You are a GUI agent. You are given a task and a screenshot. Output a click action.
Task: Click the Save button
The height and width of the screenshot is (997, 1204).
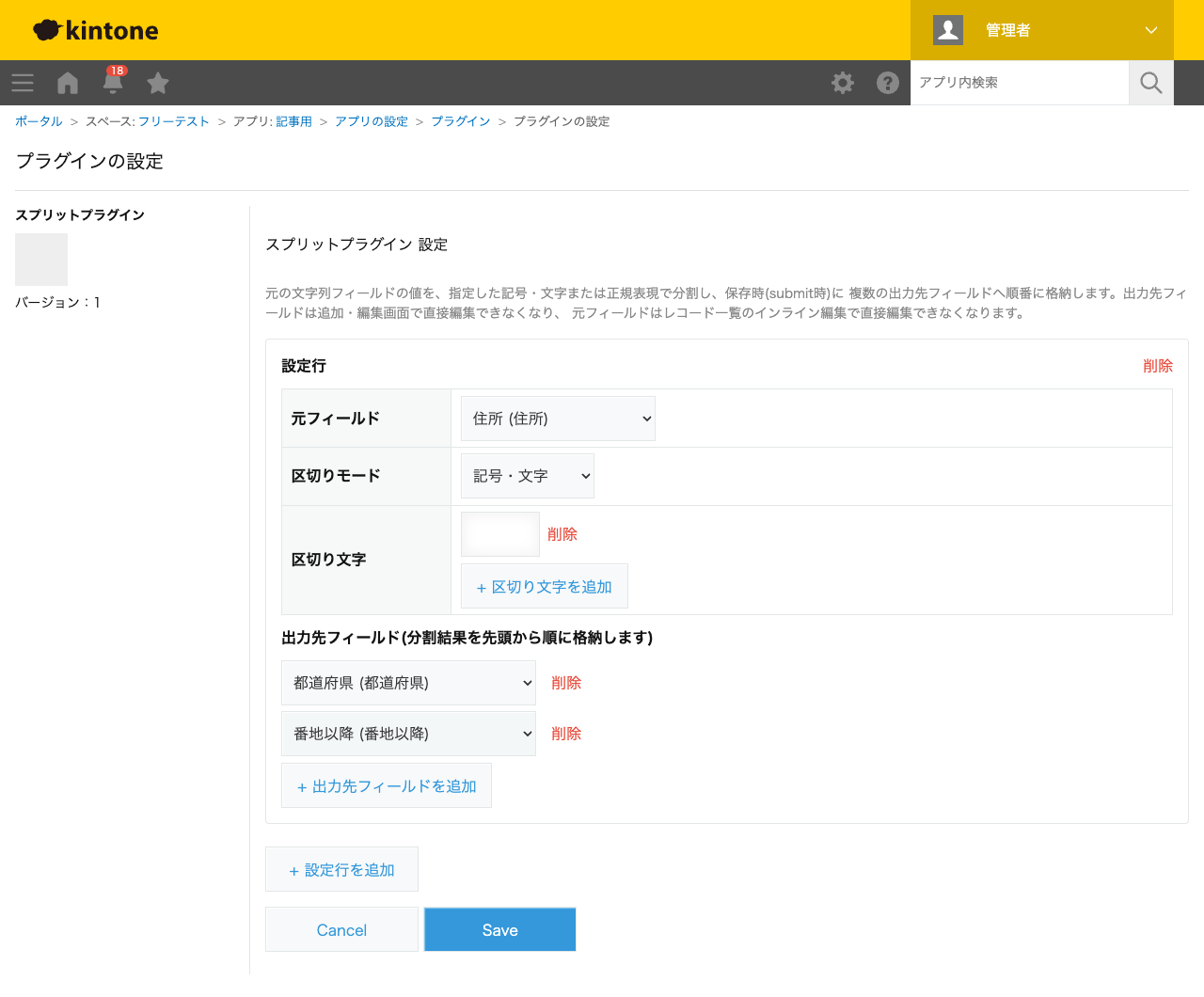pos(500,930)
